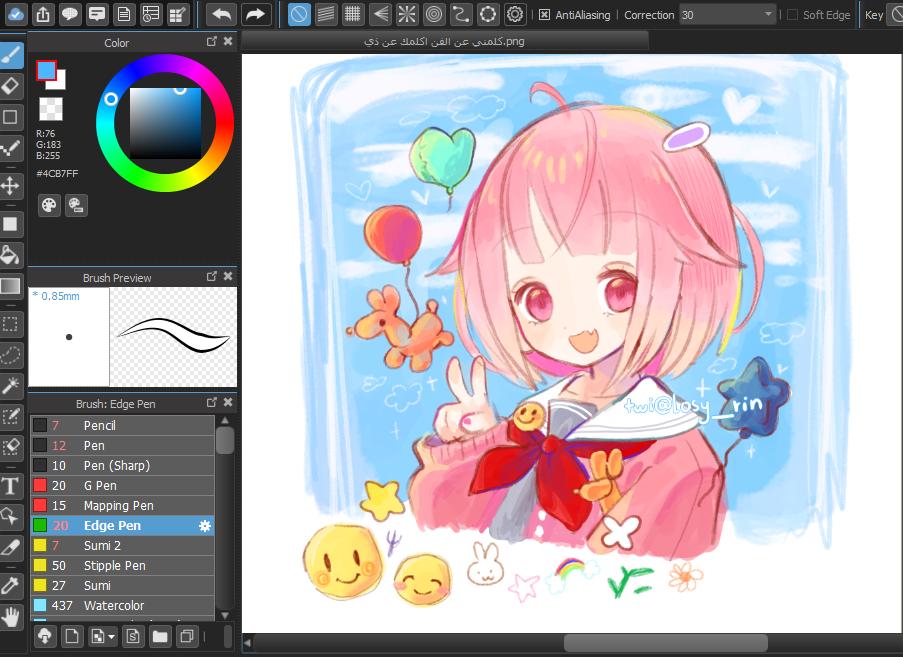Enable radial snap
Screen dimensions: 903x657
pos(407,14)
